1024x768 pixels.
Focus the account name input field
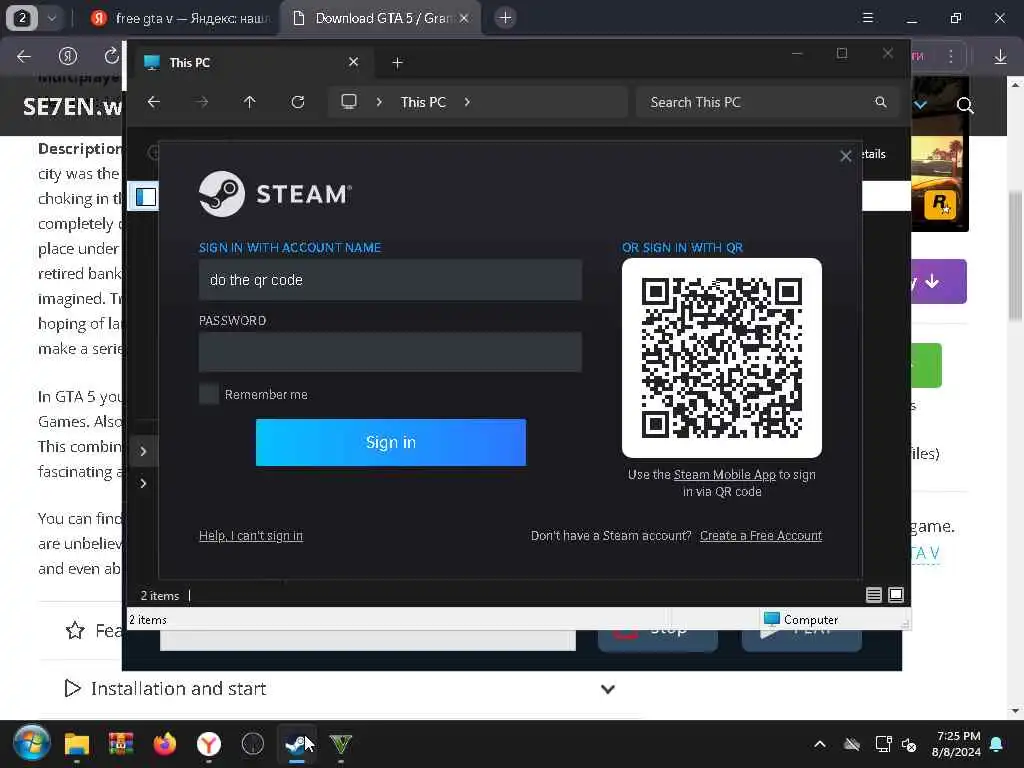click(x=390, y=280)
